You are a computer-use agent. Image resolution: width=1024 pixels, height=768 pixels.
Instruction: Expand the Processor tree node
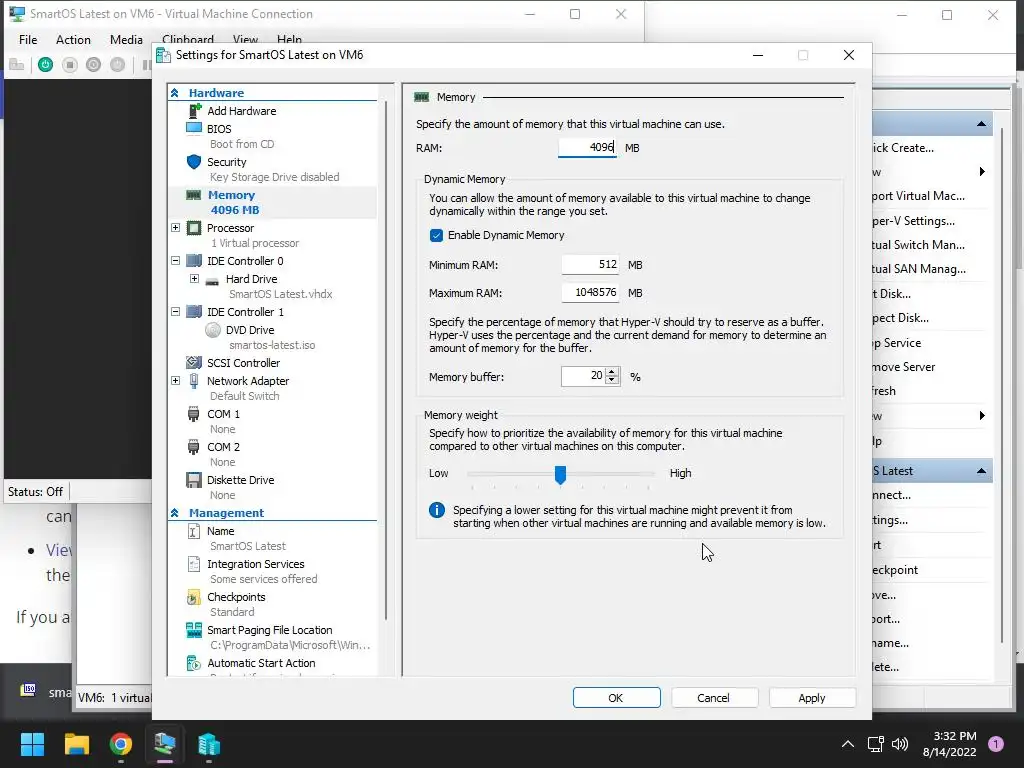[176, 228]
